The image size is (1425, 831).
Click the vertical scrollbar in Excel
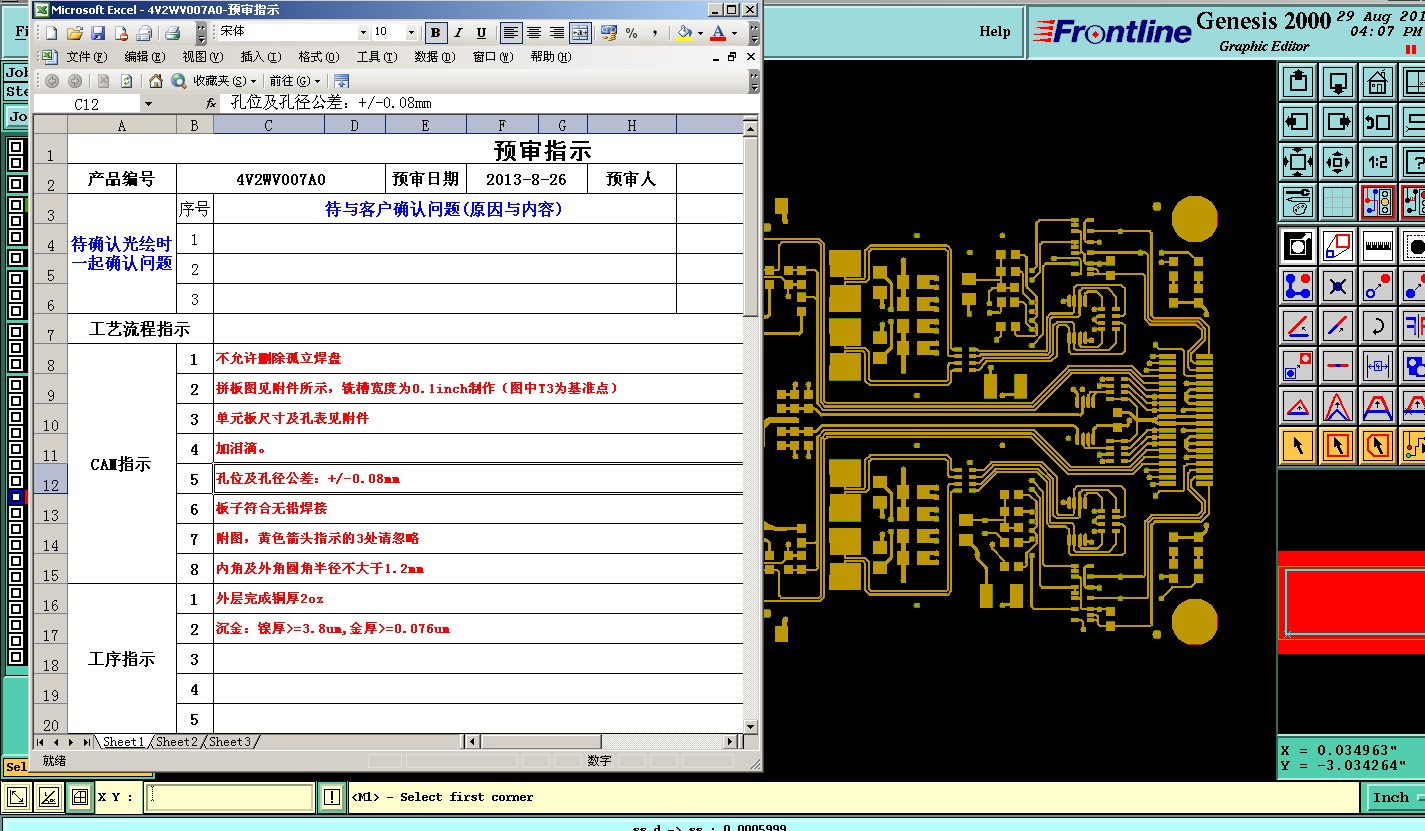(x=751, y=425)
